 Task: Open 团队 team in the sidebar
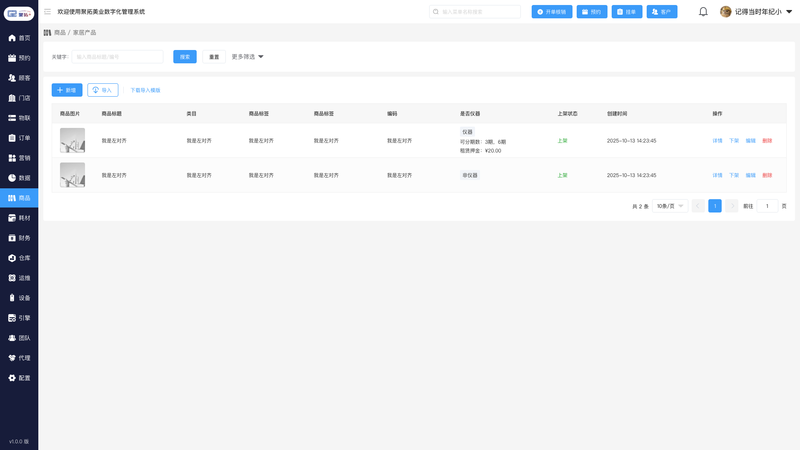coord(19,338)
